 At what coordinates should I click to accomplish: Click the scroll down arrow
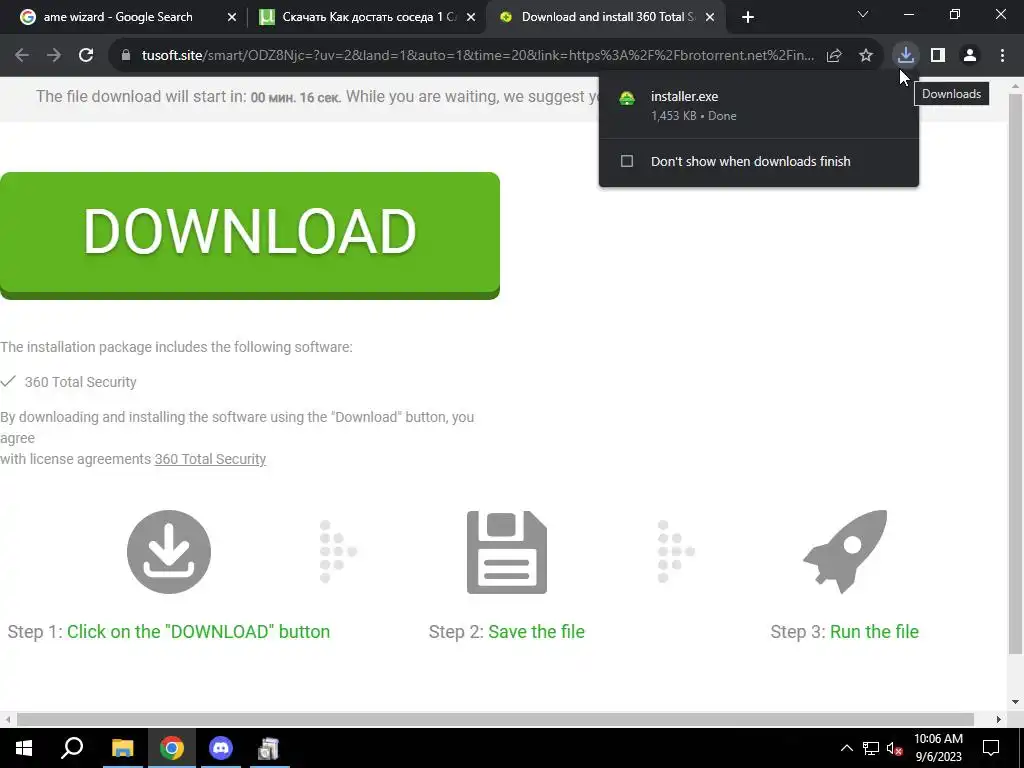click(x=1016, y=703)
